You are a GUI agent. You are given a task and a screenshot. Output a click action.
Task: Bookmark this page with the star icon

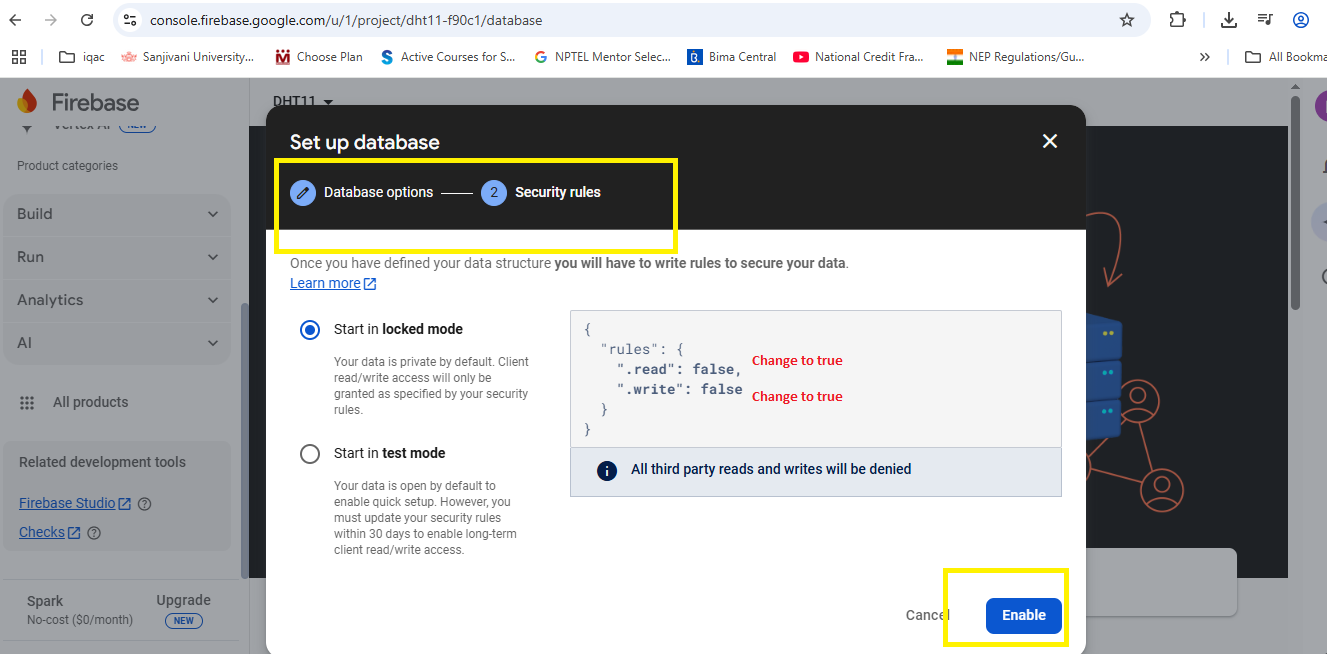tap(1127, 20)
